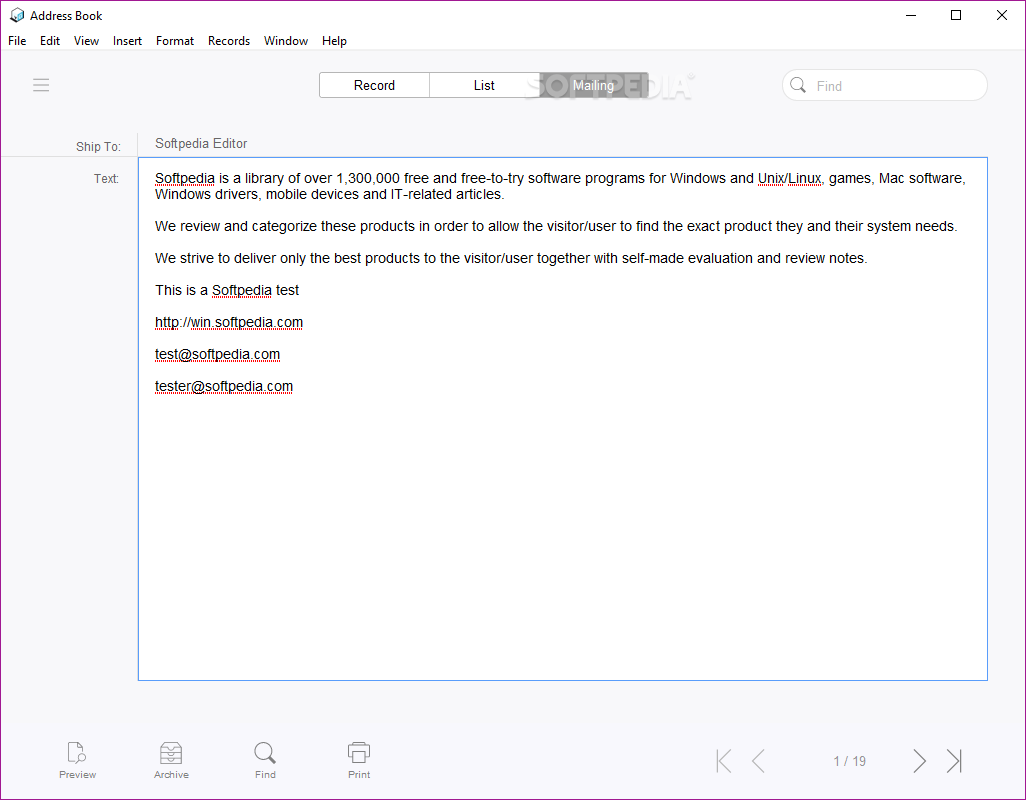Click the 'Text:' field label
1026x800 pixels.
106,179
